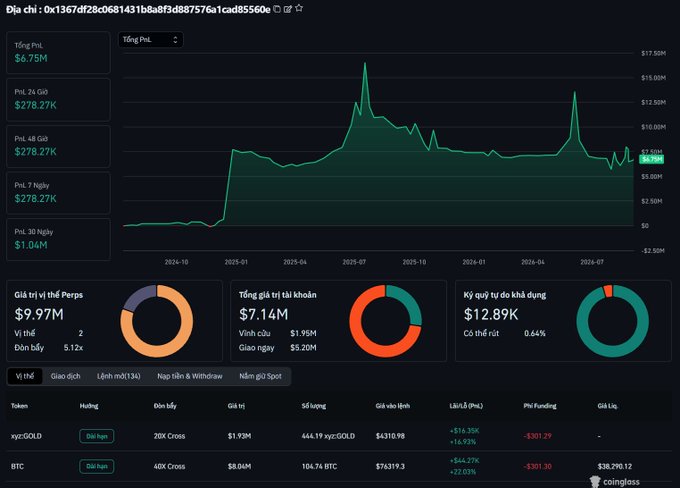Select the PnL 24 Giờ card

click(x=58, y=99)
